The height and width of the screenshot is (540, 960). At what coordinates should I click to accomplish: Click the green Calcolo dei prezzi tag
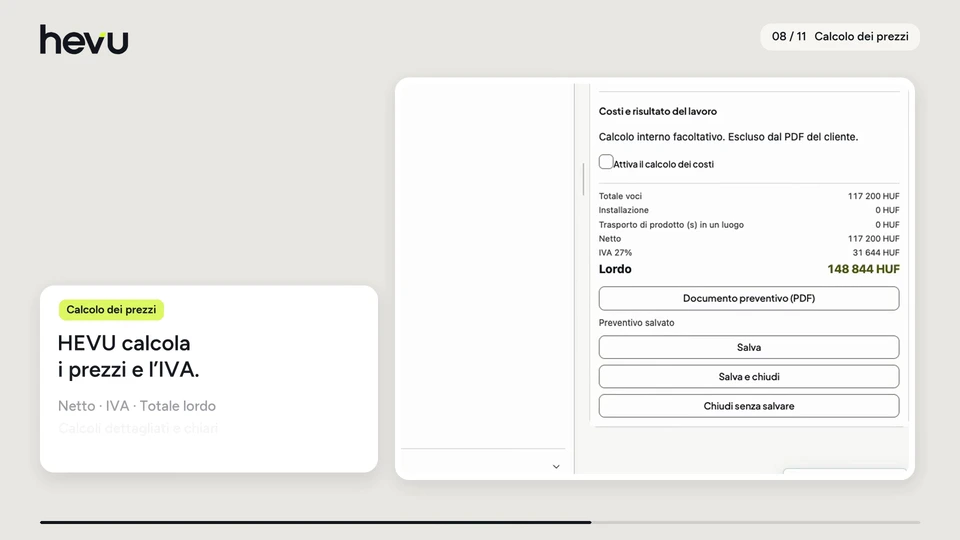click(111, 310)
